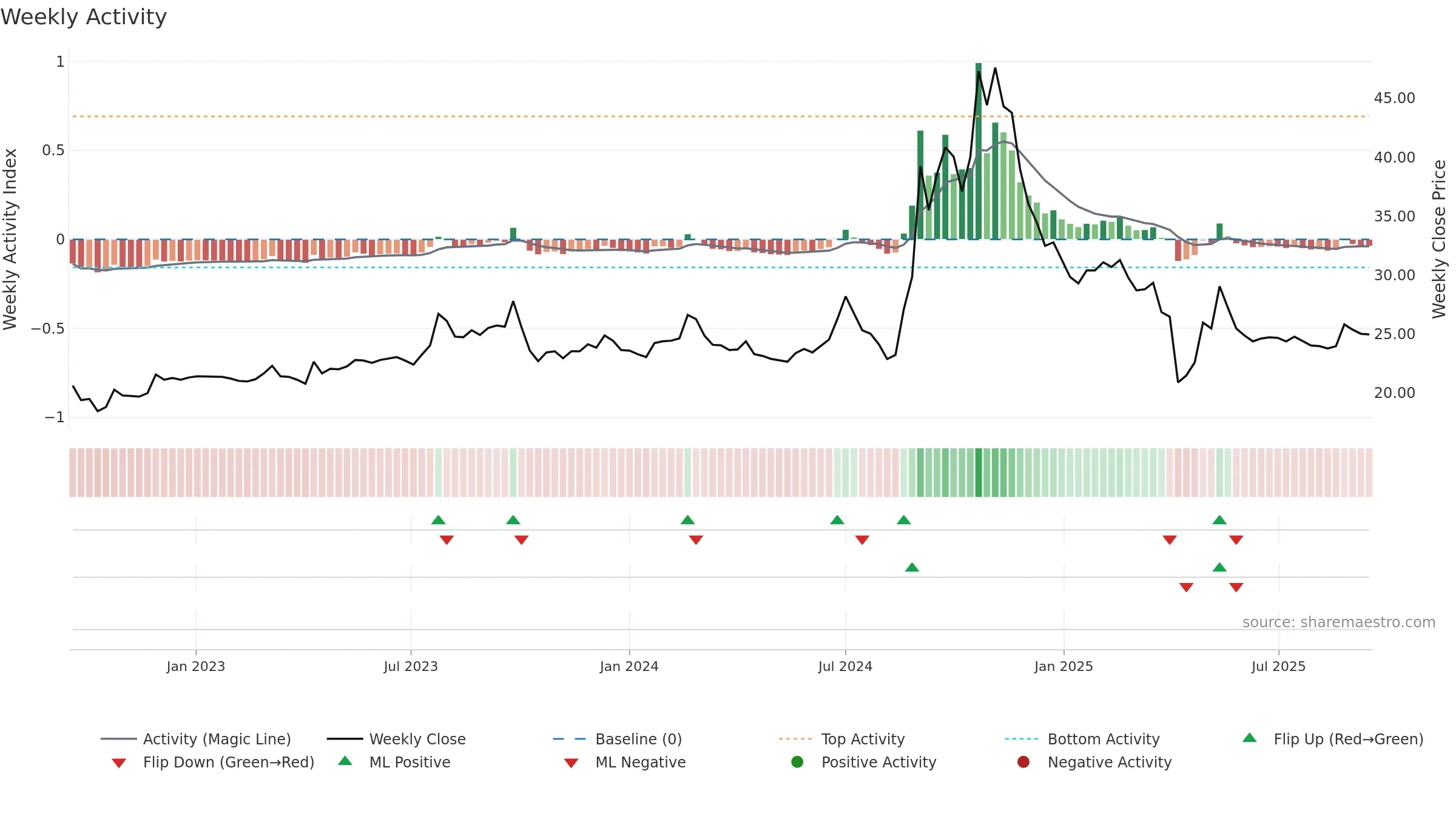Click the Jul 2024 x-axis label
The image size is (1456, 819).
[x=845, y=666]
